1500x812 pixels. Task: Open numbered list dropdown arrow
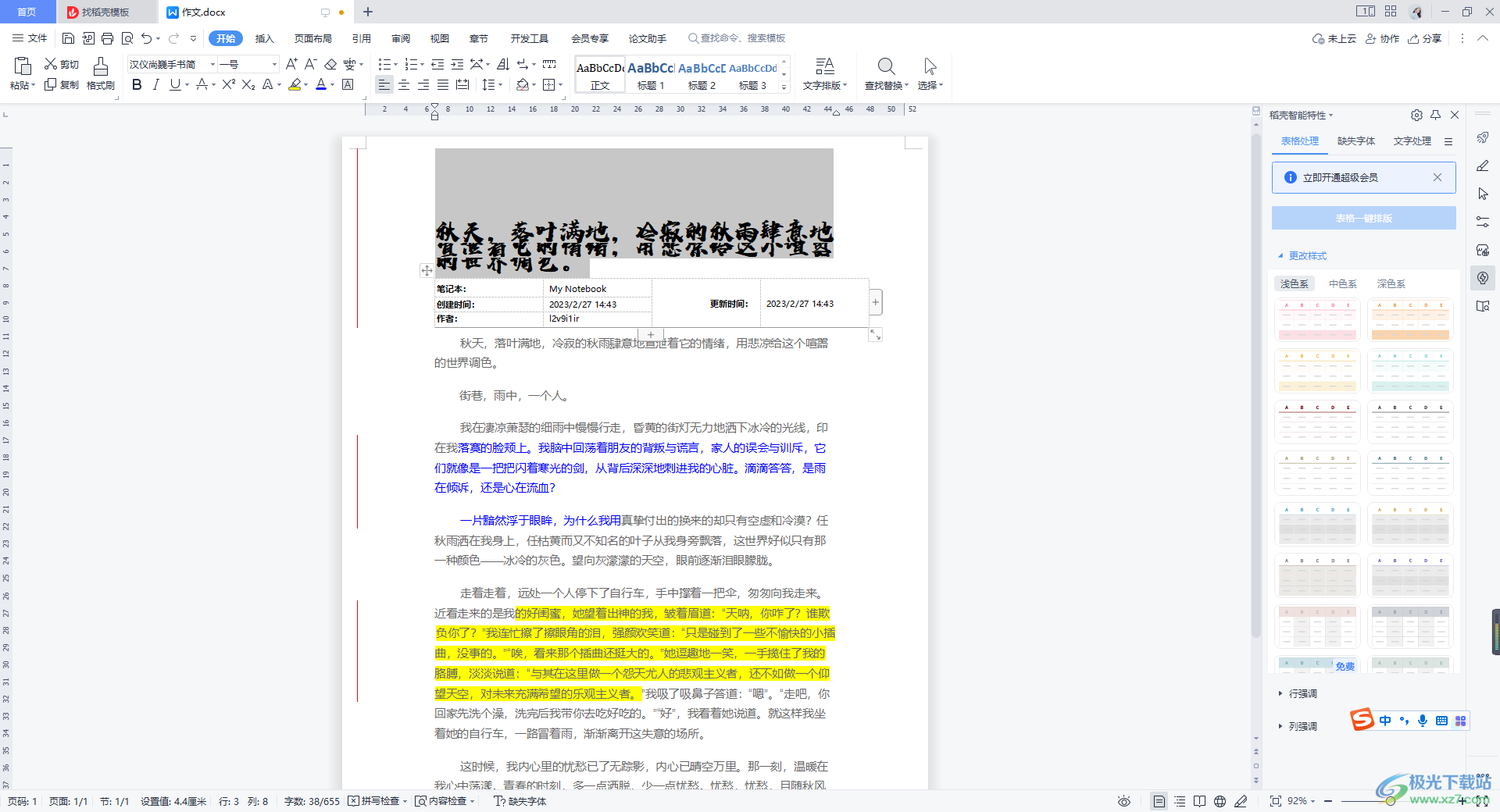click(423, 65)
